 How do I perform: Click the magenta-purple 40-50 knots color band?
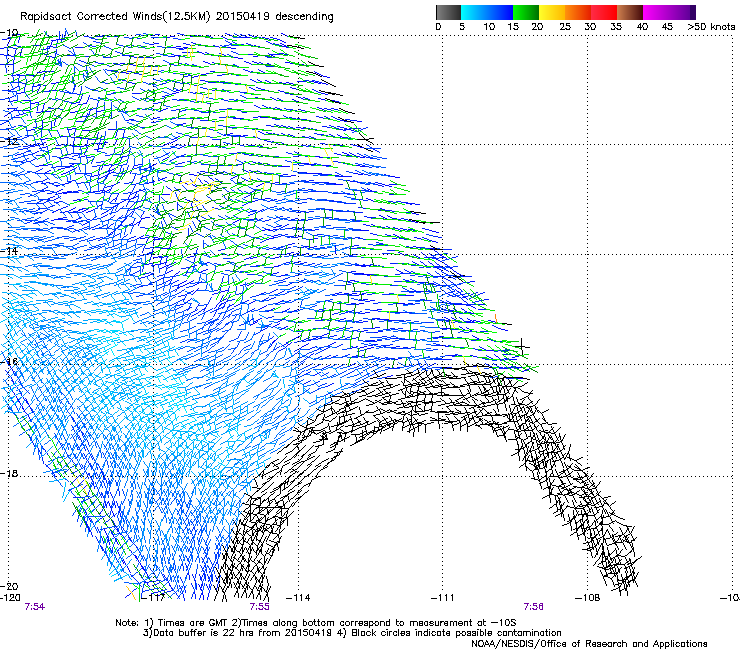[x=669, y=12]
